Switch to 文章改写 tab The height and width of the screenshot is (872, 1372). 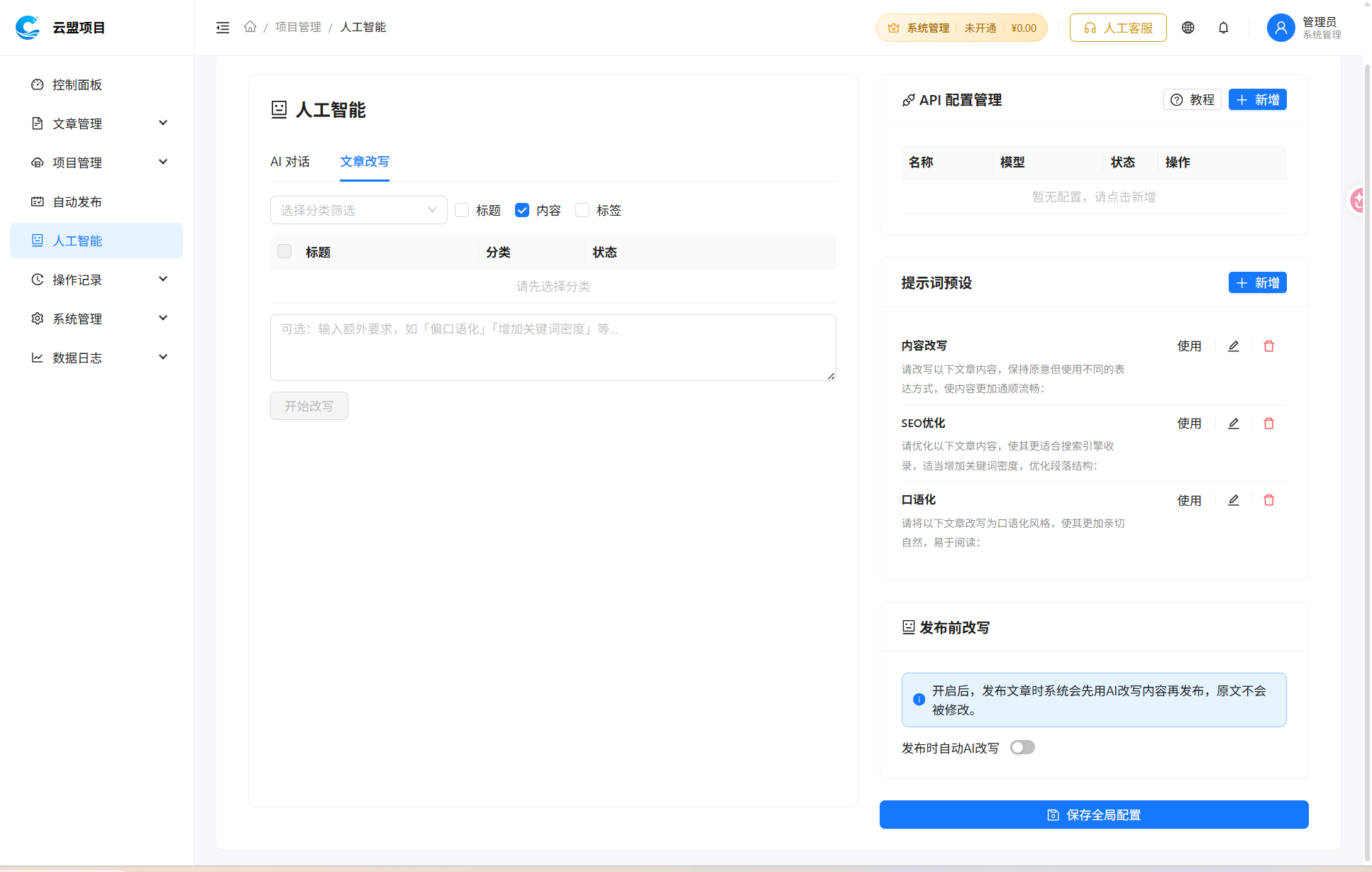(365, 162)
